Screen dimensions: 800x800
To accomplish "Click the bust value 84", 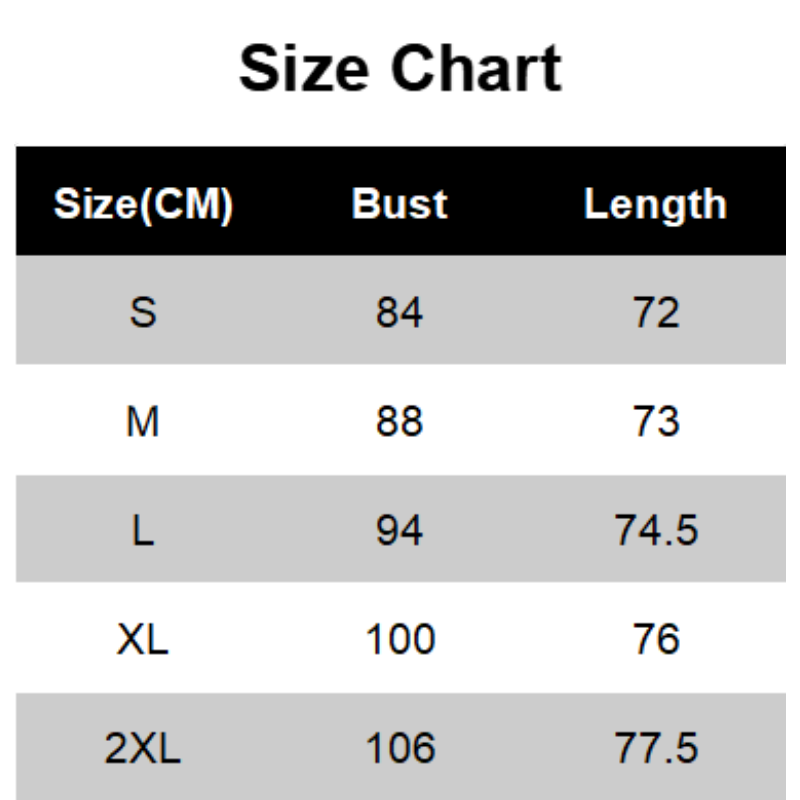I will [400, 313].
